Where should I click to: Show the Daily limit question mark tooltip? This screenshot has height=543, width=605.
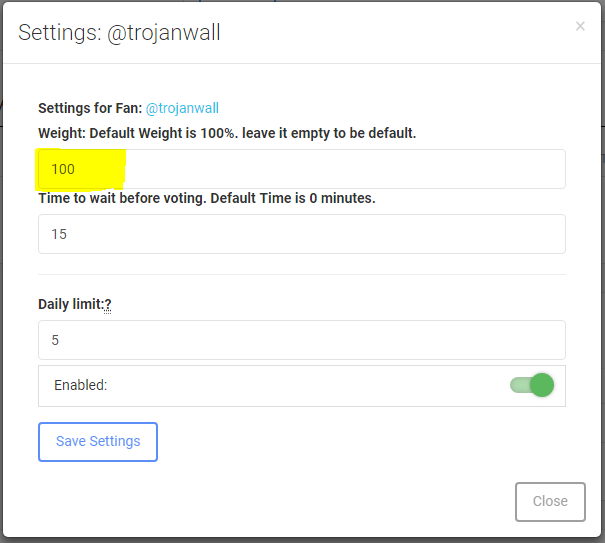[108, 305]
